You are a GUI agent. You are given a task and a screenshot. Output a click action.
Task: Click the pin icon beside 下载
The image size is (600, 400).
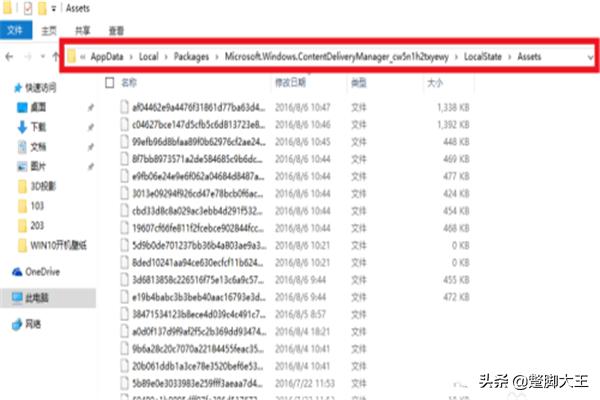[x=91, y=127]
